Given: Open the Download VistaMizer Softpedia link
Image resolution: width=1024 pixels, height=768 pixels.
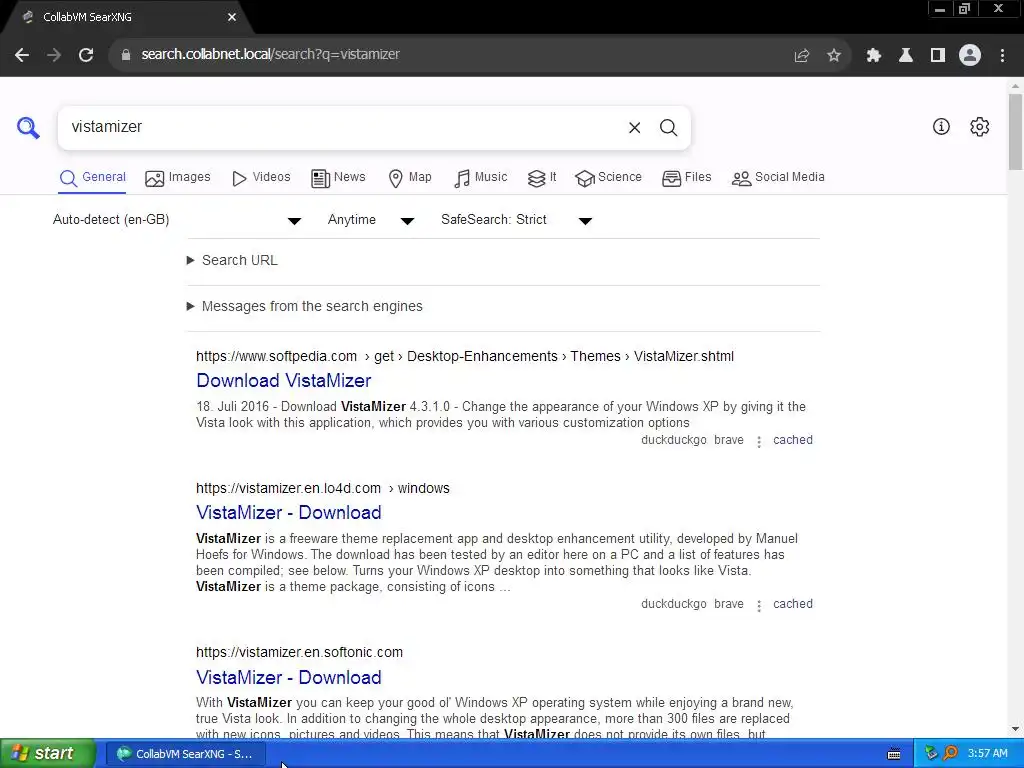Looking at the screenshot, I should click(x=283, y=381).
